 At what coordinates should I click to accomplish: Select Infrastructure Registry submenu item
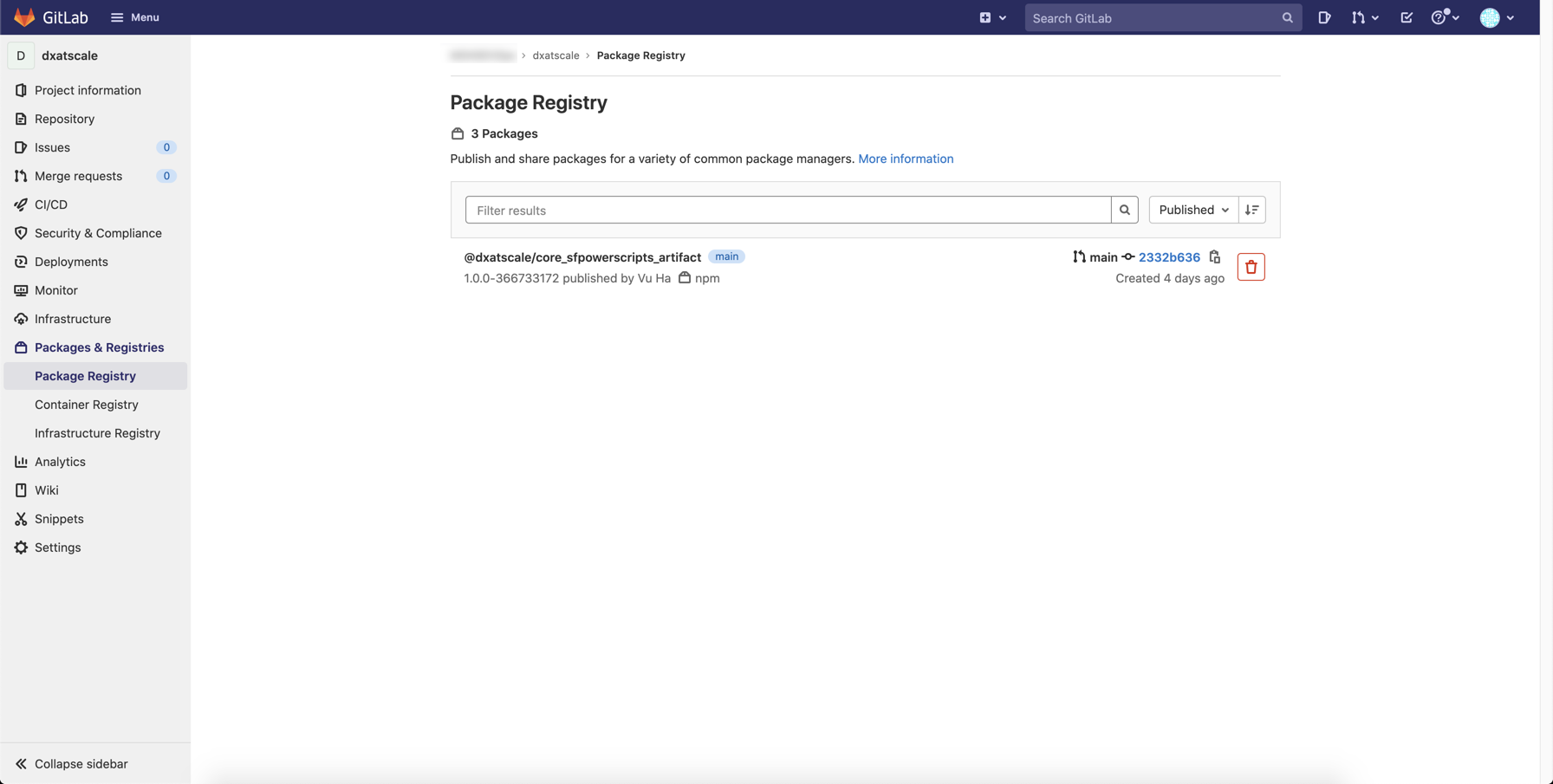click(x=97, y=433)
